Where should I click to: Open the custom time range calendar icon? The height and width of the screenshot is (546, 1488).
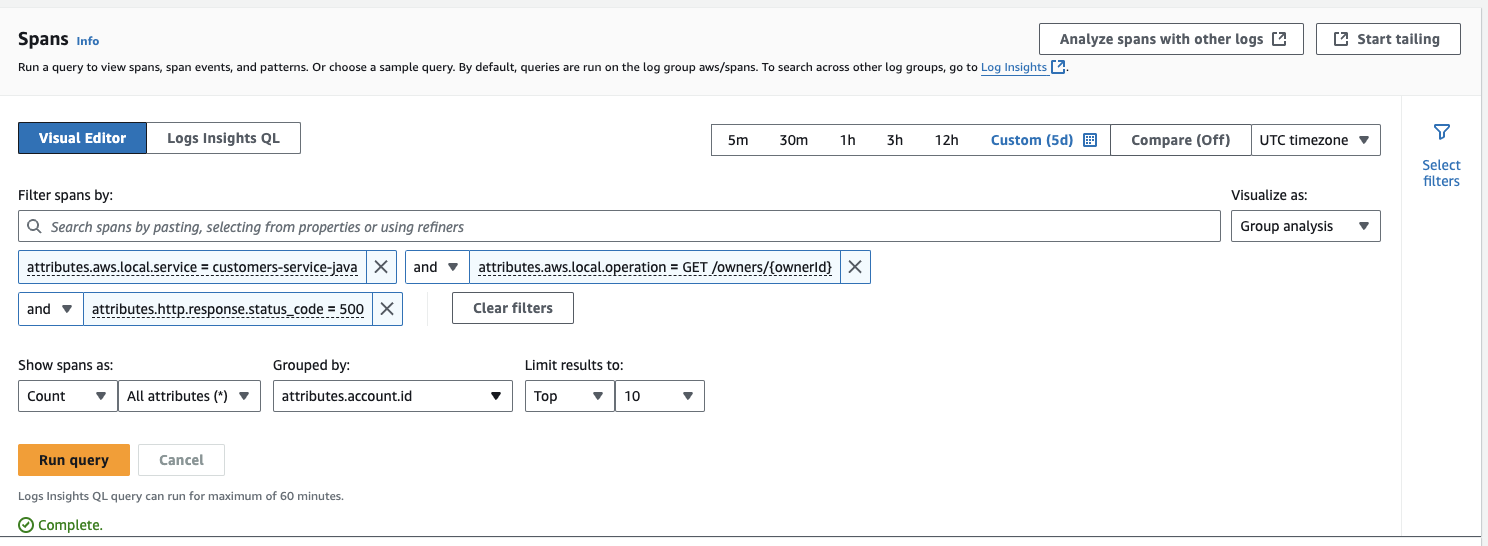pyautogui.click(x=1090, y=140)
